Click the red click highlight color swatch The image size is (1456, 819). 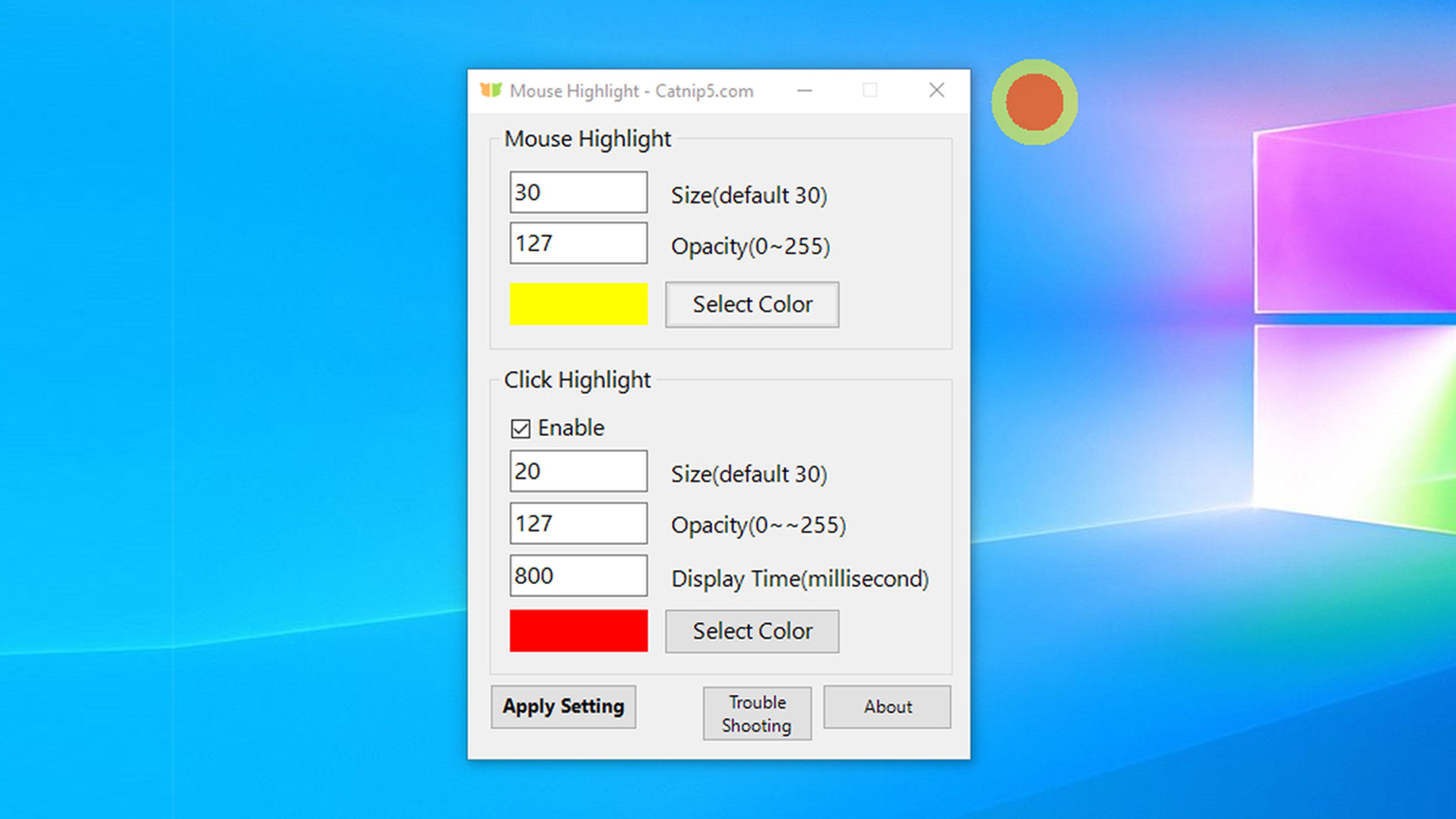578,631
